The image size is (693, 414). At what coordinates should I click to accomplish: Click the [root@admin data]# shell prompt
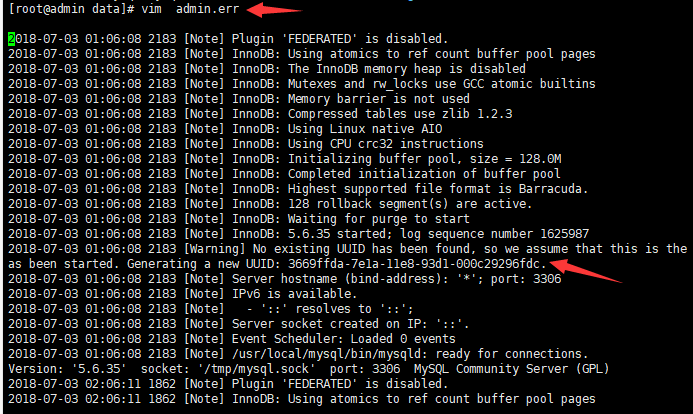coord(71,9)
